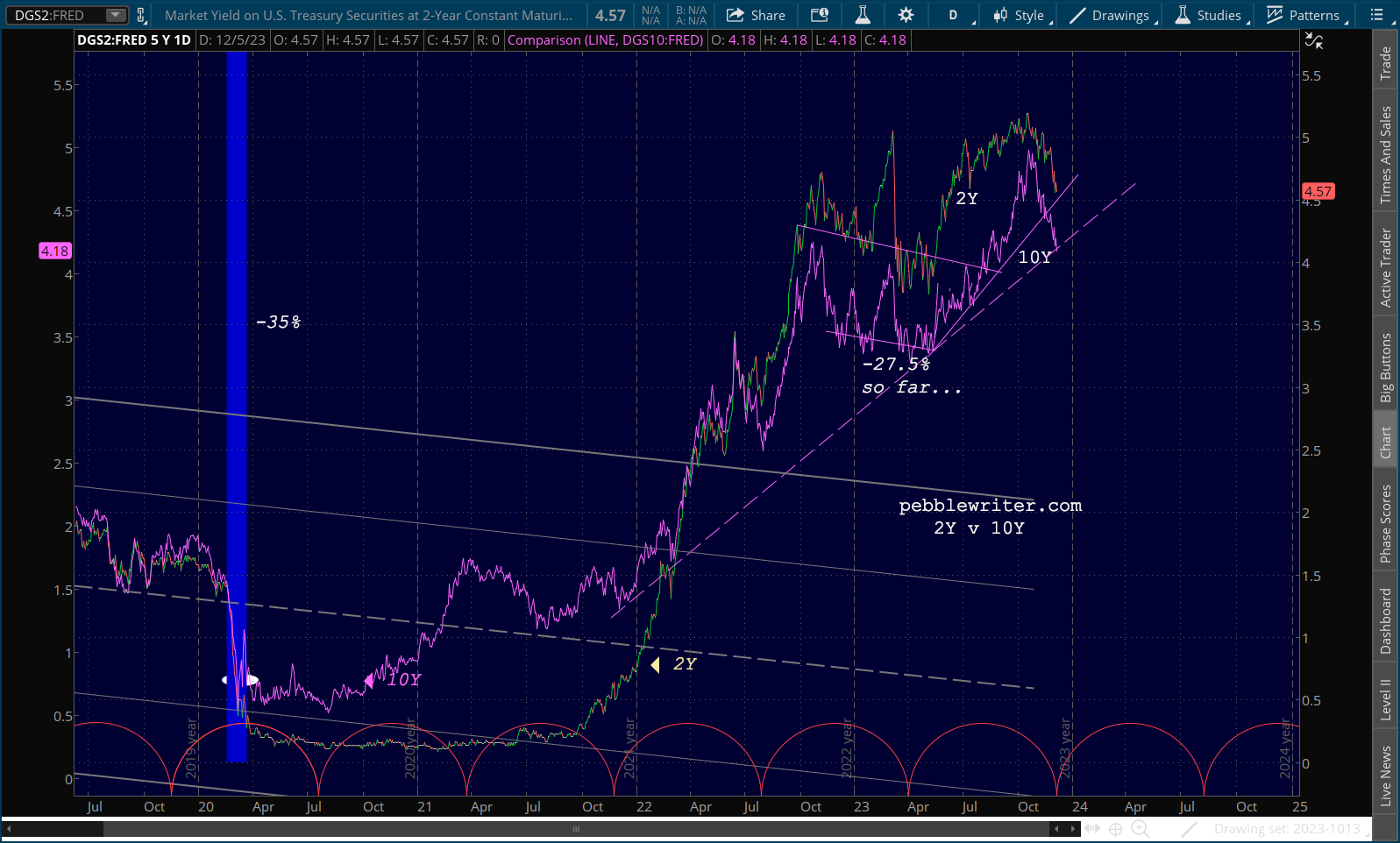Open the list view menu icon
This screenshot has height=843, width=1400.
point(1377,15)
